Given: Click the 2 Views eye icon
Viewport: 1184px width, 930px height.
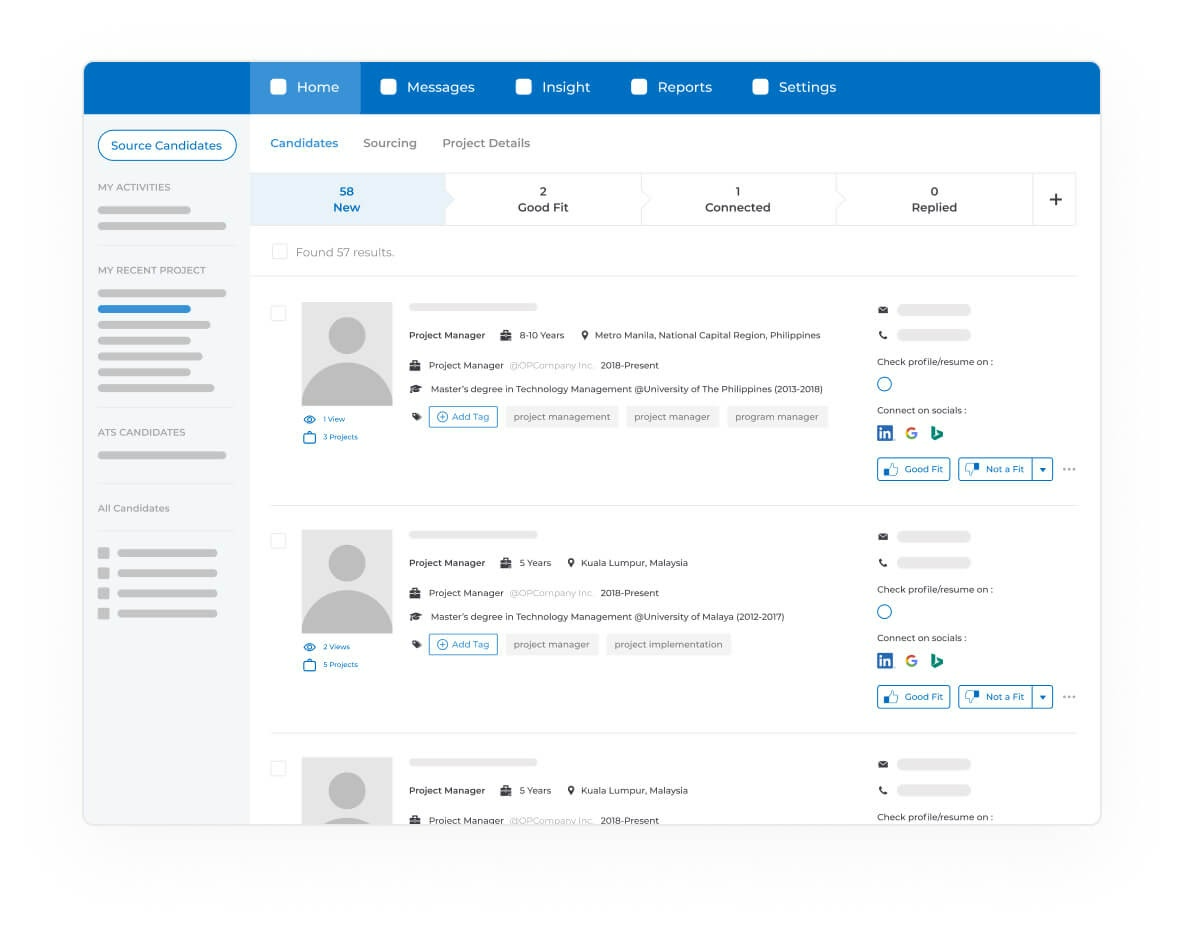Looking at the screenshot, I should 309,647.
